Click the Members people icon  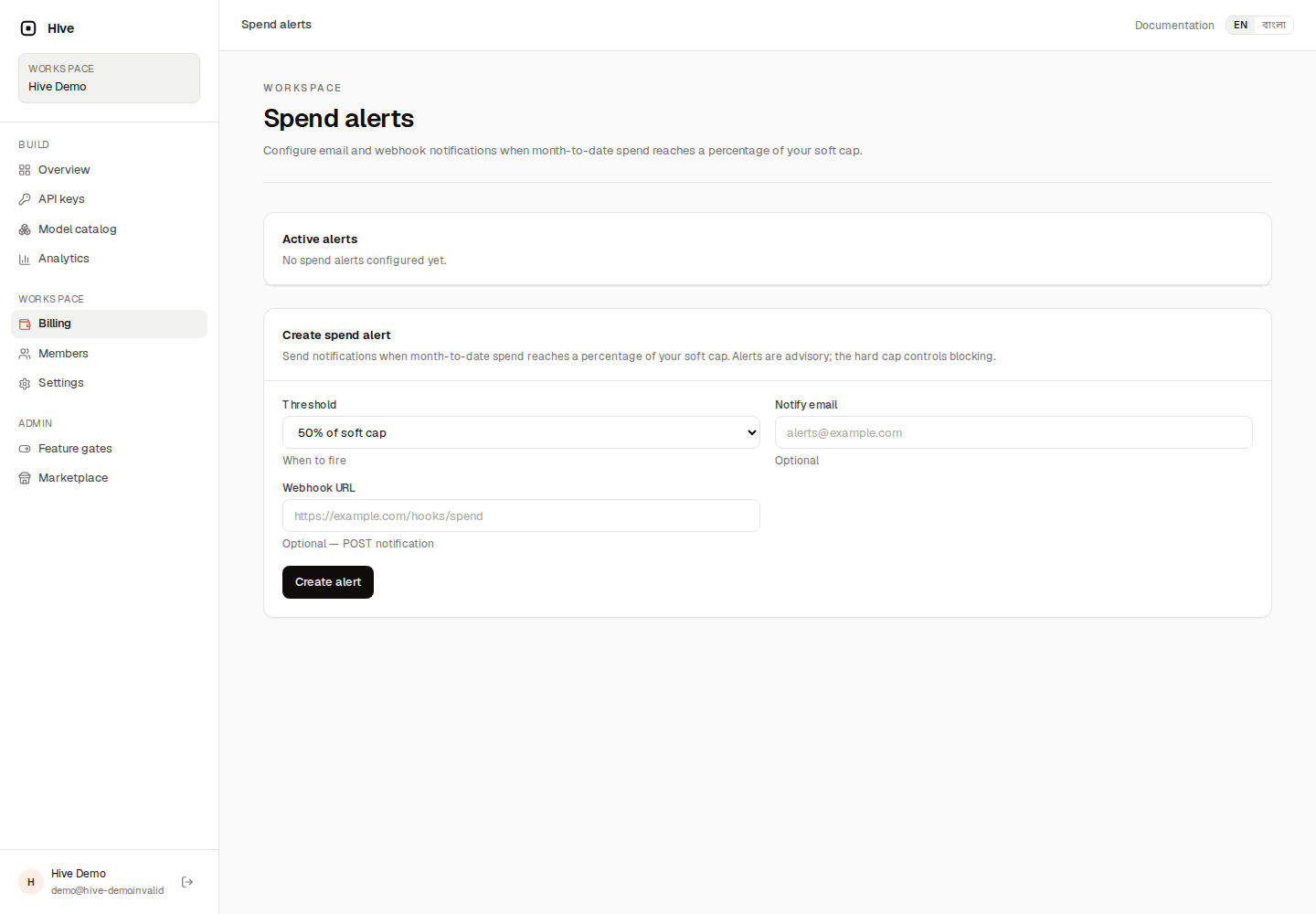pos(25,354)
